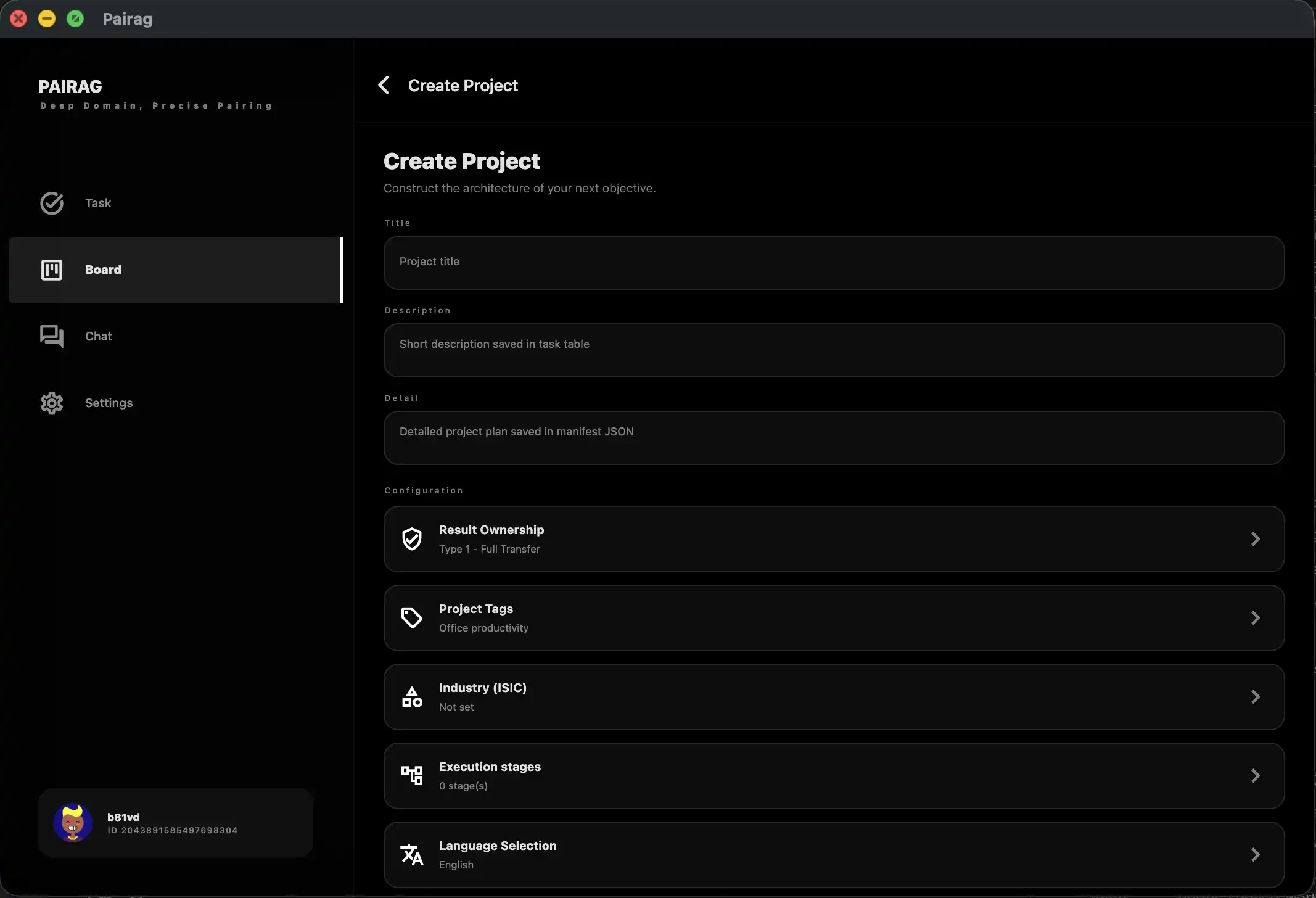
Task: Click the 'Description' field label
Action: click(x=417, y=310)
